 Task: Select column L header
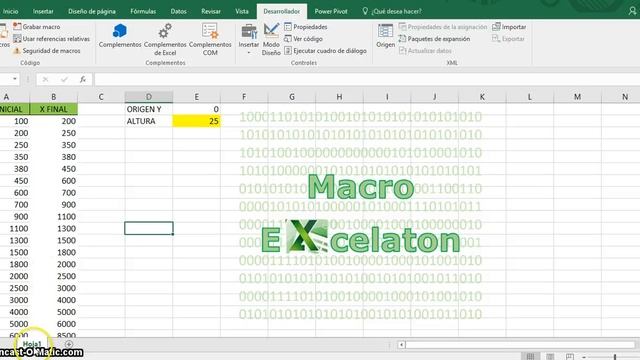tap(529, 97)
